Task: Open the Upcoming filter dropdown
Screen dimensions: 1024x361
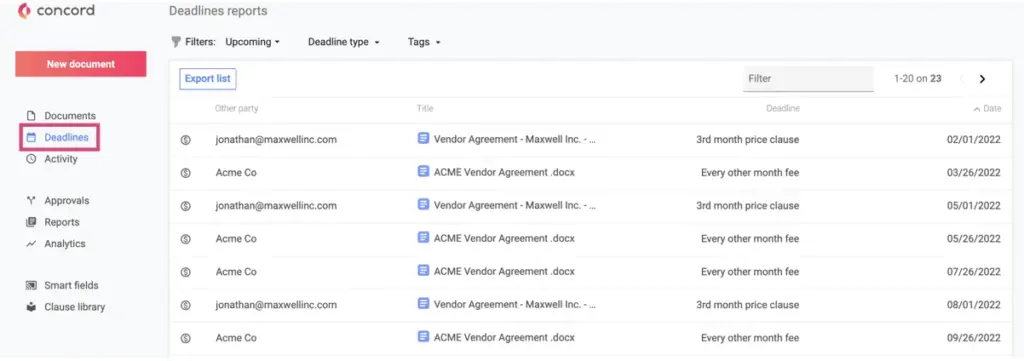Action: 252,42
